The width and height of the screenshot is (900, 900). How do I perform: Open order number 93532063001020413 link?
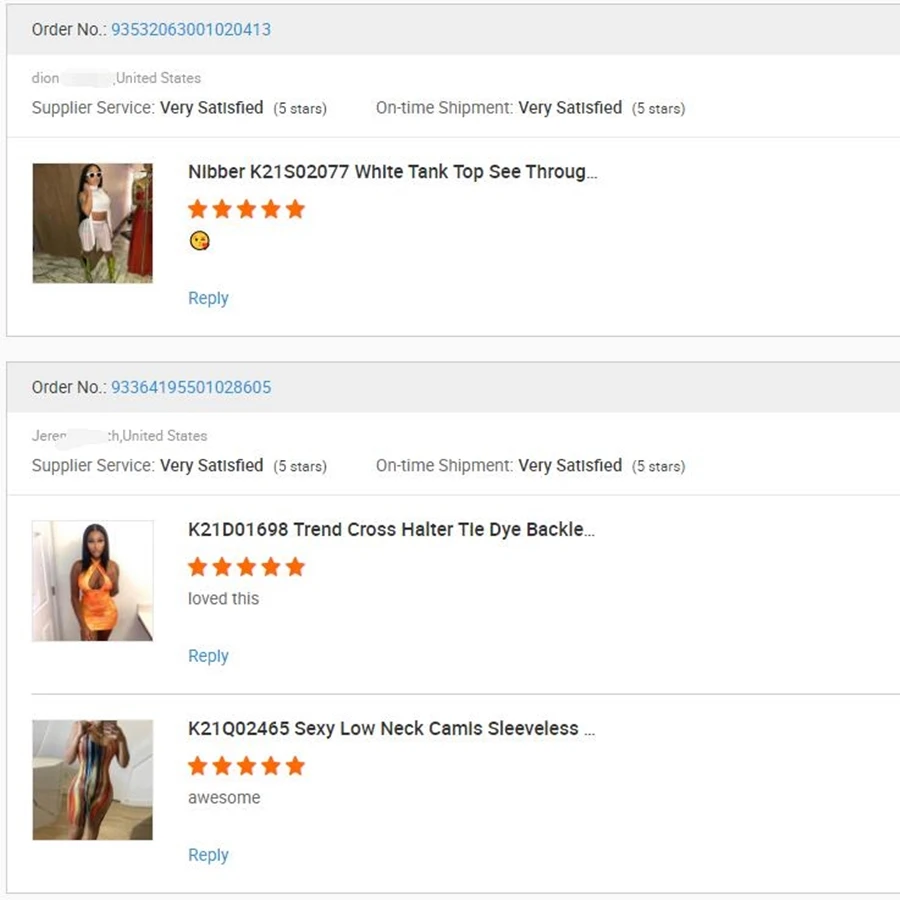tap(190, 29)
